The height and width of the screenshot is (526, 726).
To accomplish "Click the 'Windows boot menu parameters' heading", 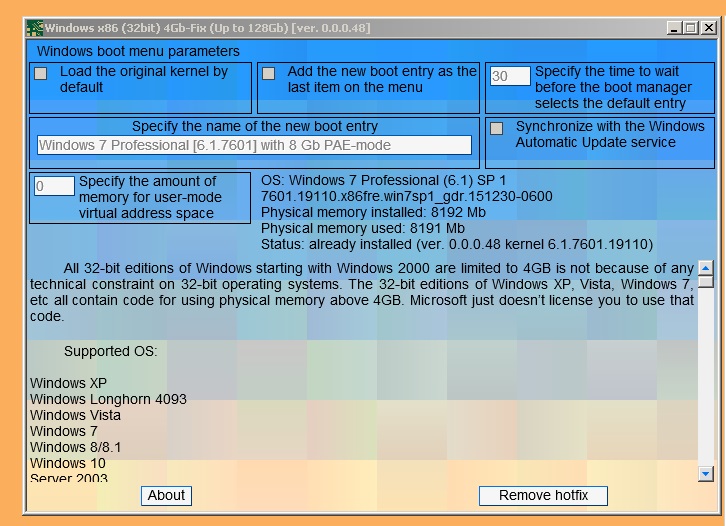I will [x=138, y=51].
